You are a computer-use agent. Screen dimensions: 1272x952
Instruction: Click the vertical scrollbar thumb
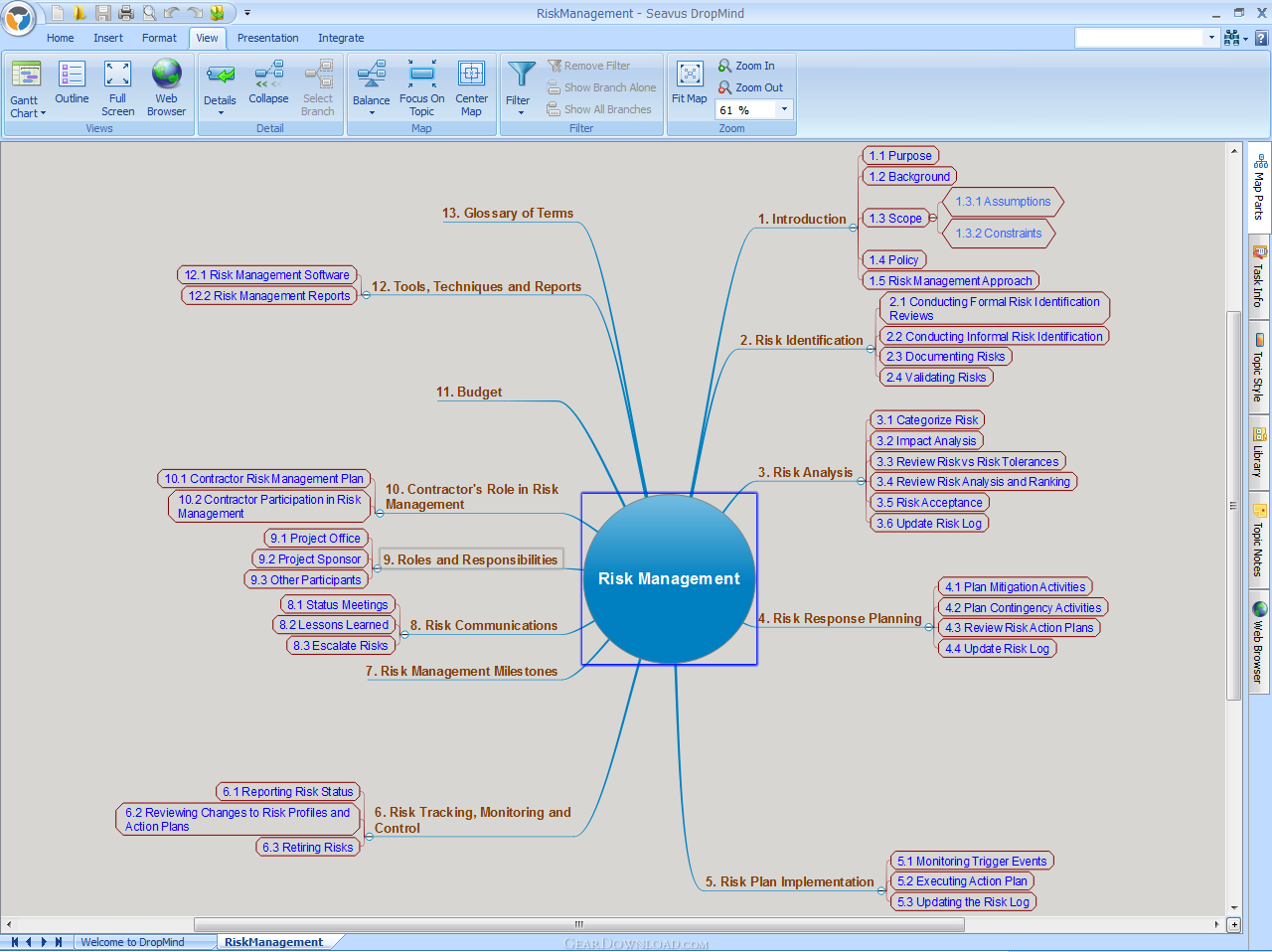click(x=1234, y=505)
